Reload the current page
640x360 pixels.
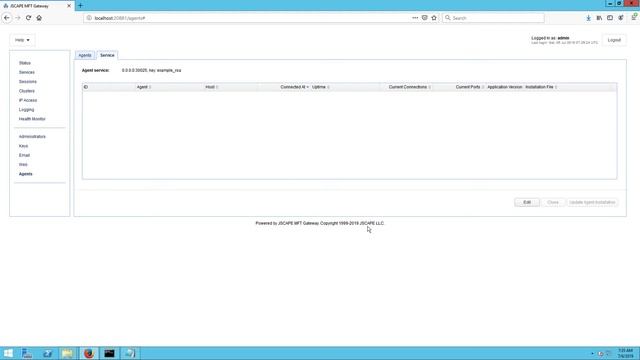pyautogui.click(x=28, y=18)
